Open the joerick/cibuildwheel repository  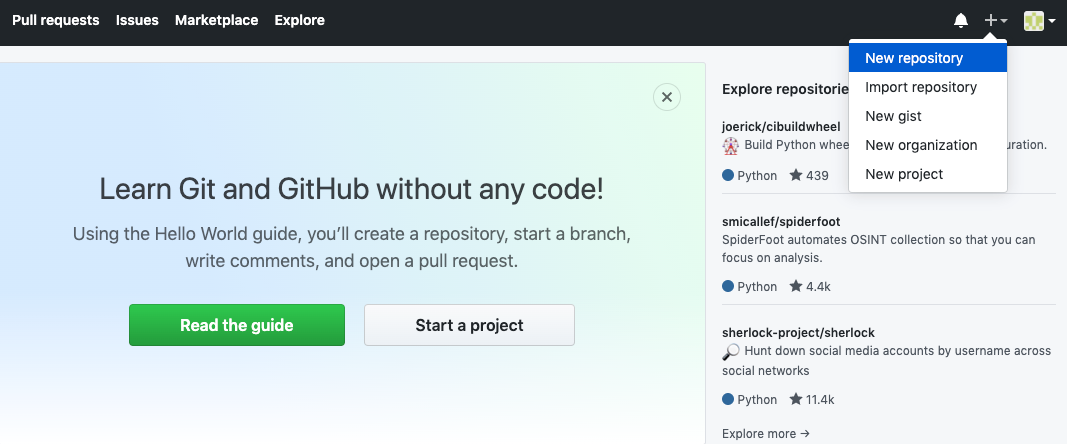tap(781, 126)
